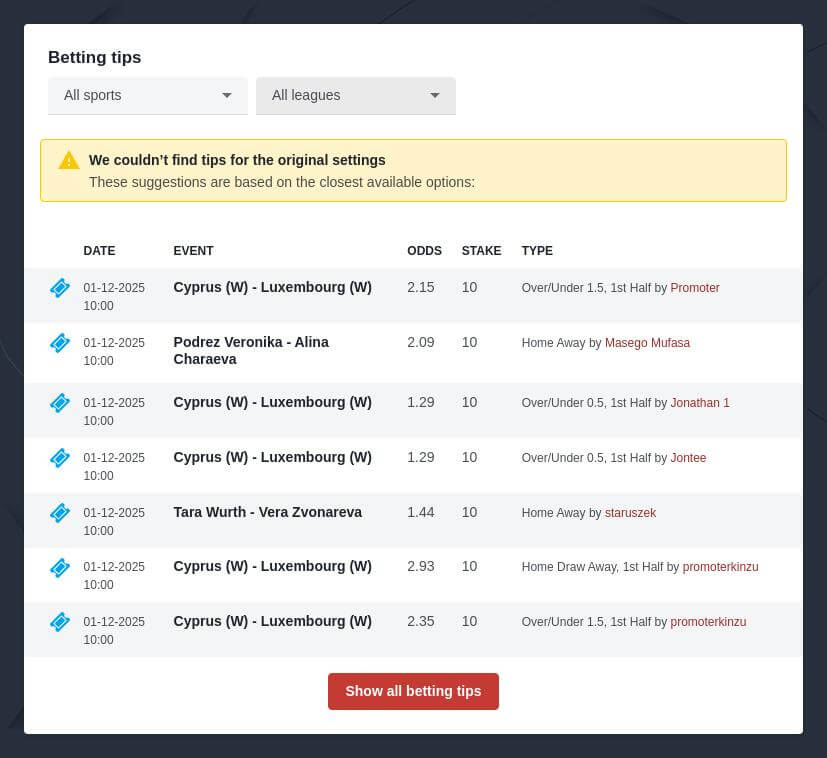Viewport: 827px width, 758px height.
Task: Click the arrow on the All sports selector
Action: (x=227, y=95)
